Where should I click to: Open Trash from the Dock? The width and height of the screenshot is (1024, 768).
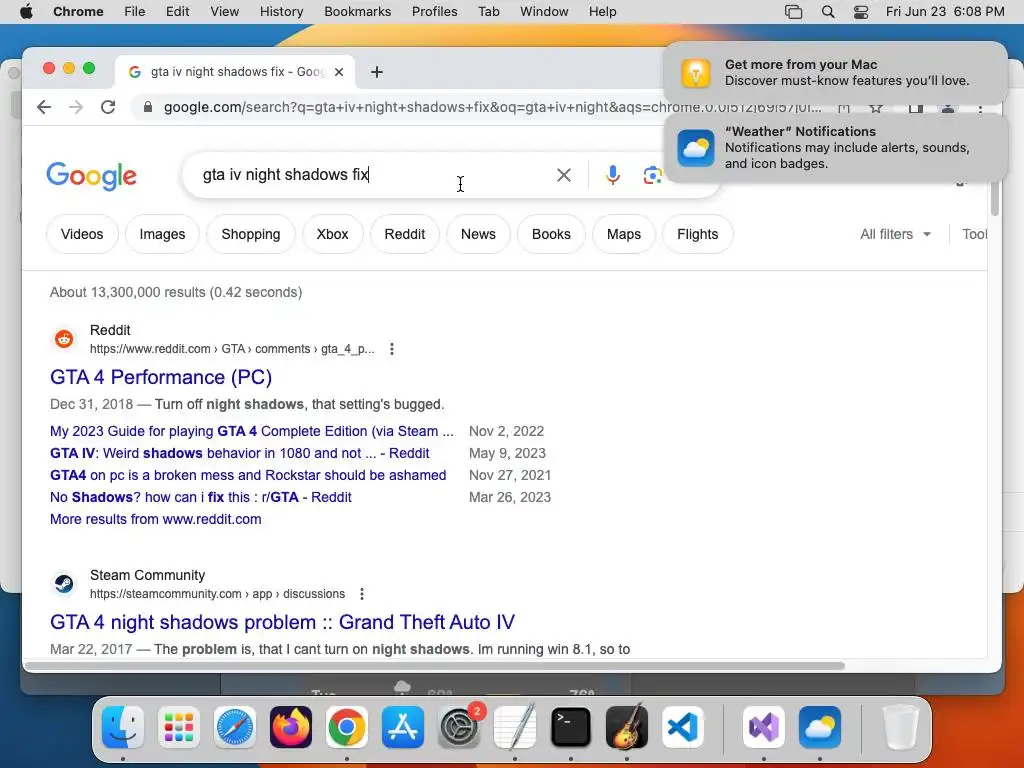tap(901, 728)
